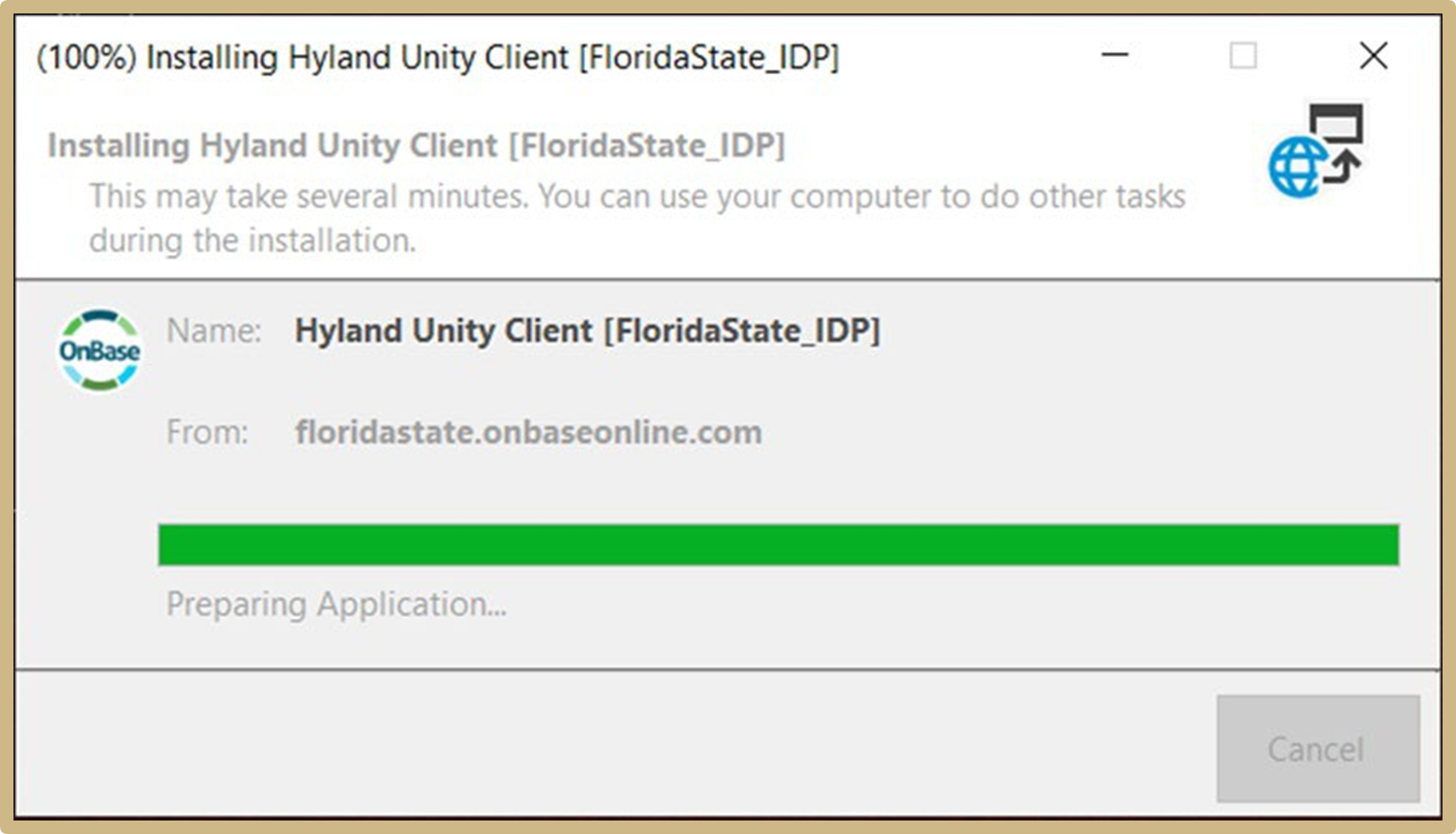
Task: Click [FloridaState_IDP] in the bold heading
Action: 647,145
